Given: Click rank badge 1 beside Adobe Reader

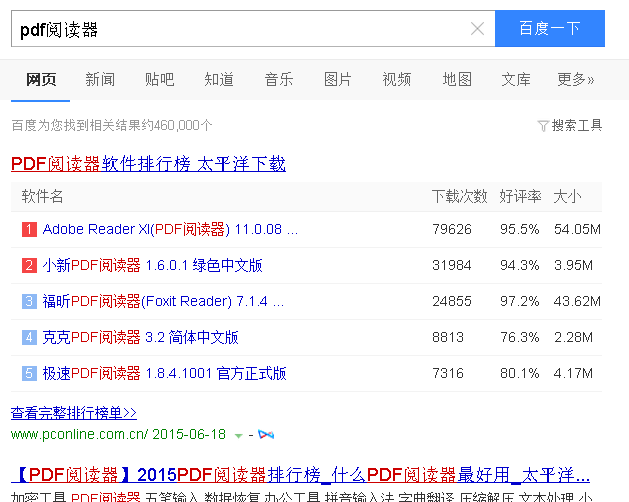Looking at the screenshot, I should coord(29,230).
